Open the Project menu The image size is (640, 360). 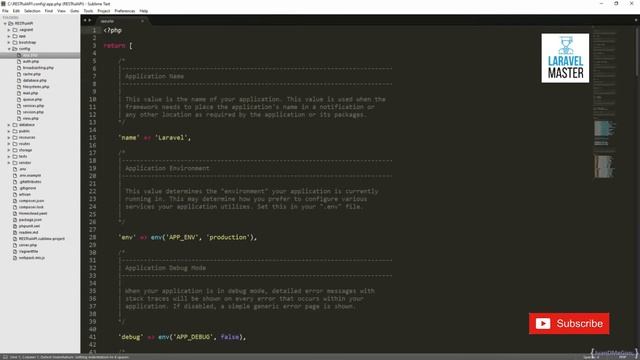[104, 11]
